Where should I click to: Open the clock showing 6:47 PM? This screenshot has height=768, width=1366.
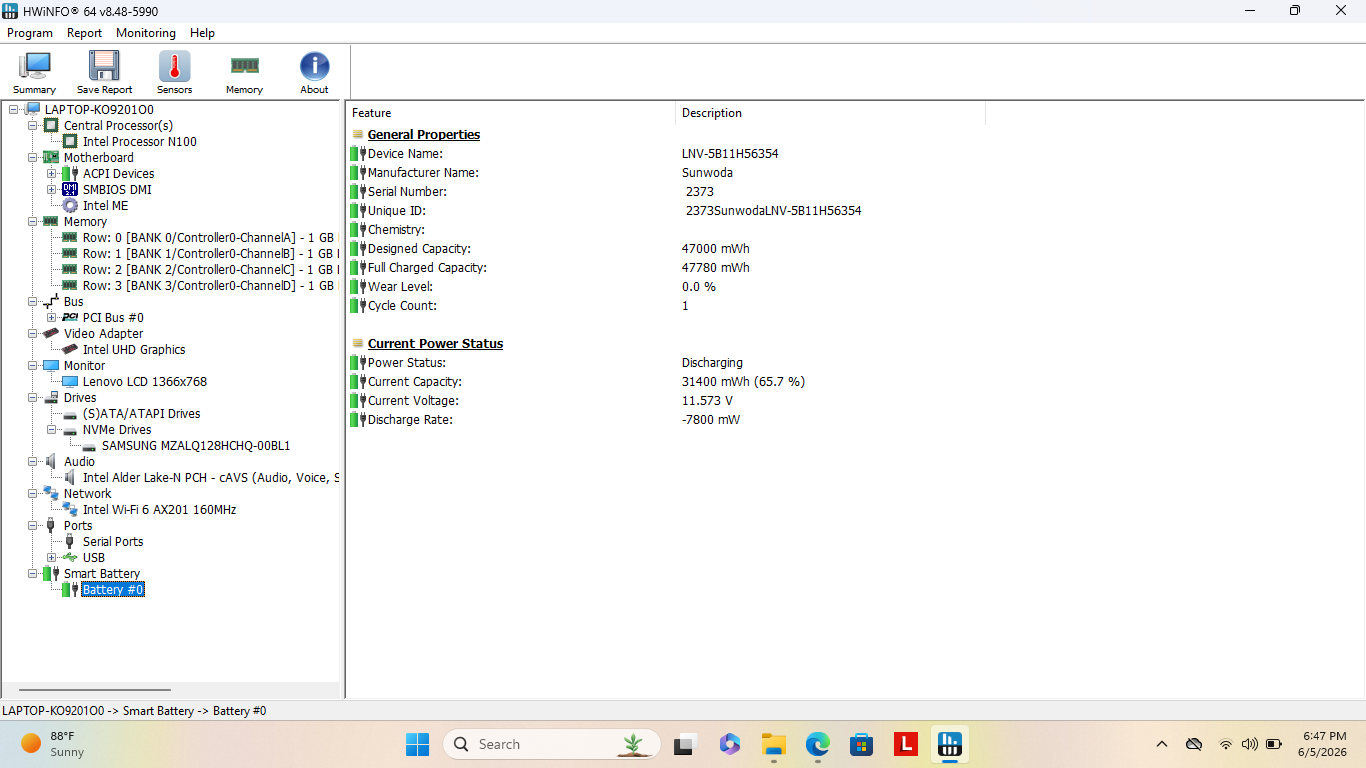point(1323,744)
